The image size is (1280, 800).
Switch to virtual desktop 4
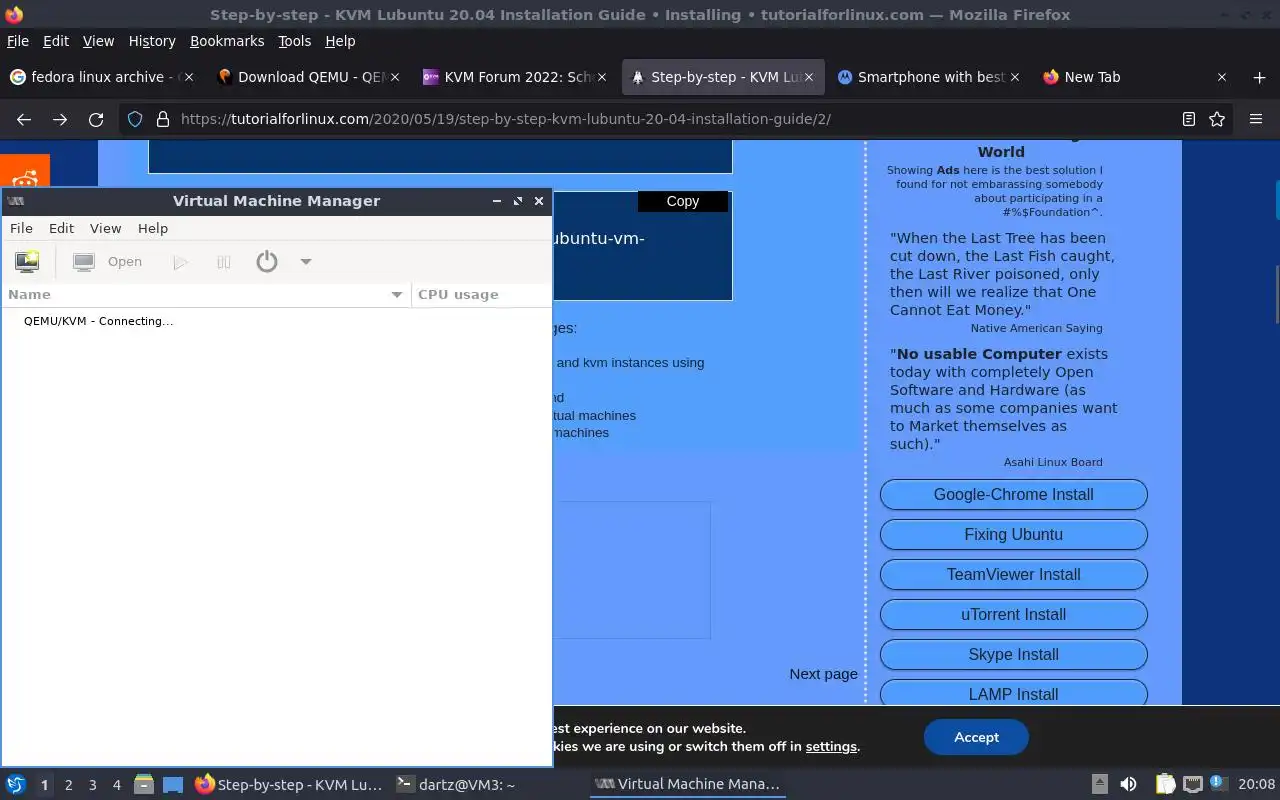pos(117,785)
